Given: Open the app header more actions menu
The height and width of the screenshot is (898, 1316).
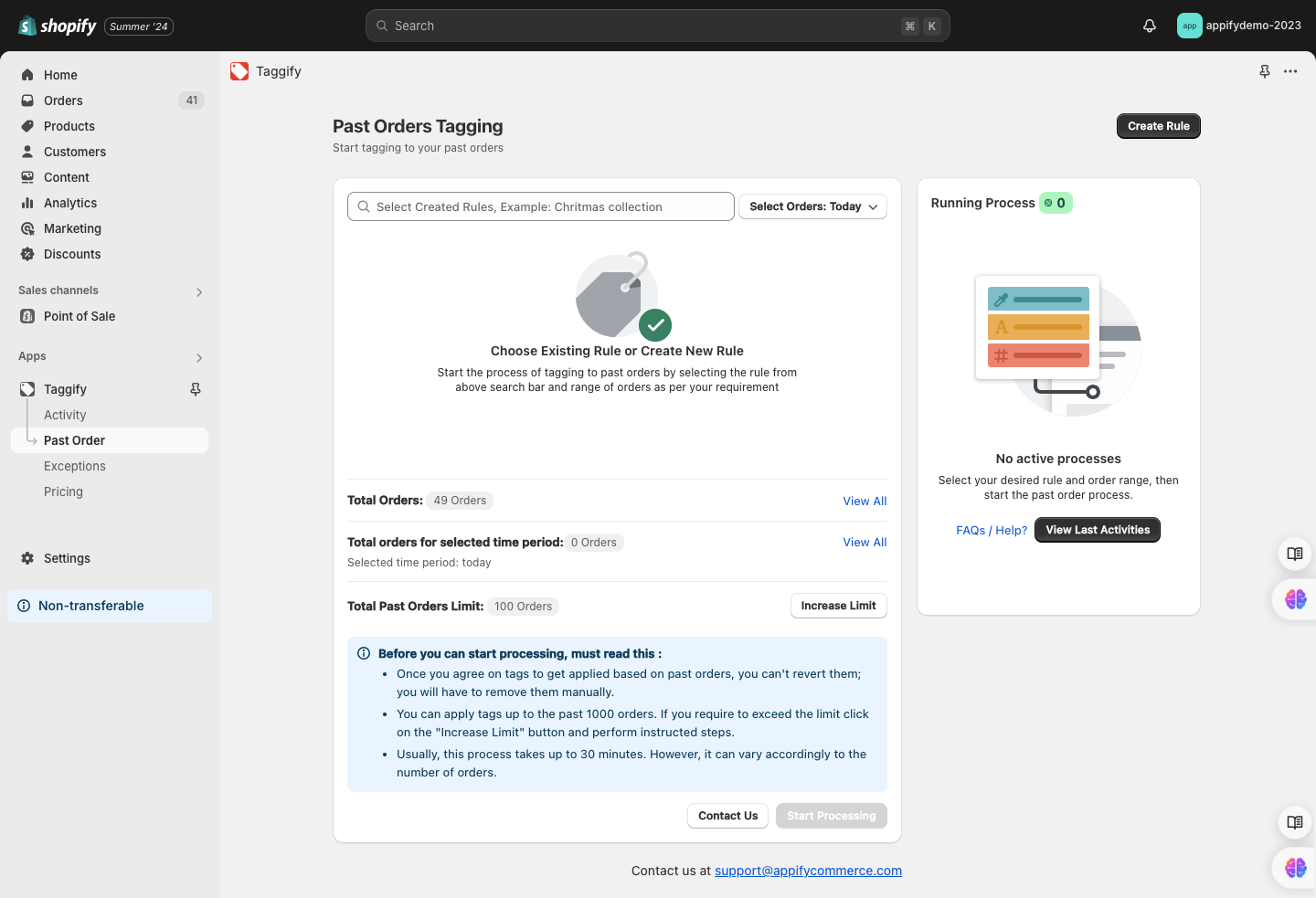Looking at the screenshot, I should (1290, 71).
